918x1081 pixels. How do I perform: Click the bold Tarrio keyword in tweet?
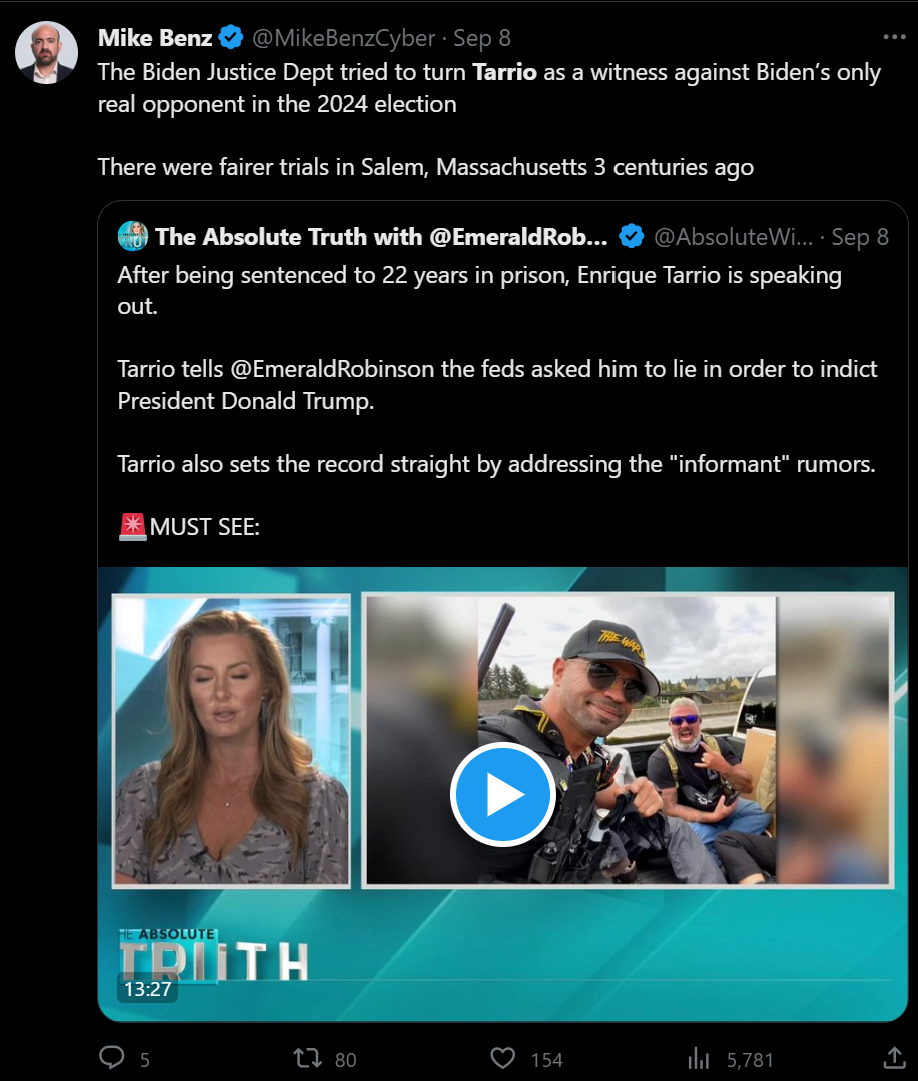(505, 73)
